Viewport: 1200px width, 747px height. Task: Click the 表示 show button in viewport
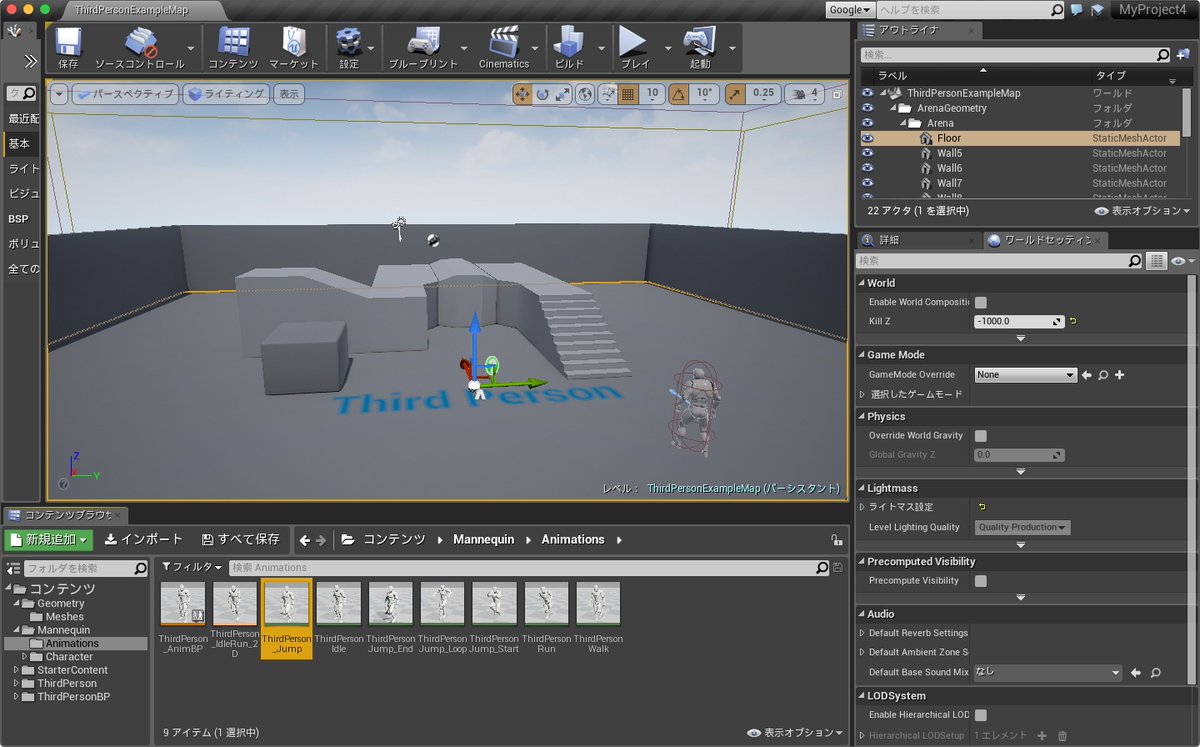289,94
